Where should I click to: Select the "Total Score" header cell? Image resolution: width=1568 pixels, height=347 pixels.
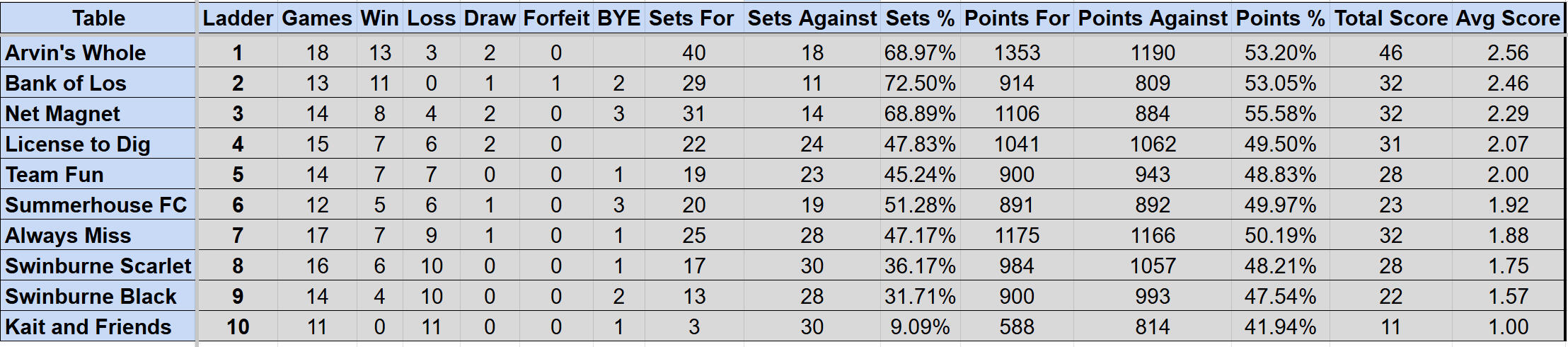[x=1390, y=18]
